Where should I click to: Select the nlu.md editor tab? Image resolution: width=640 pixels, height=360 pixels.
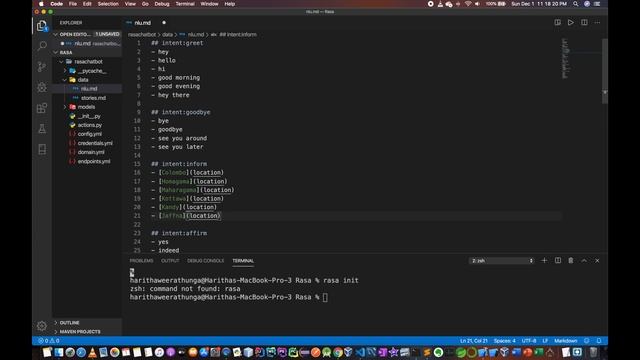142,23
